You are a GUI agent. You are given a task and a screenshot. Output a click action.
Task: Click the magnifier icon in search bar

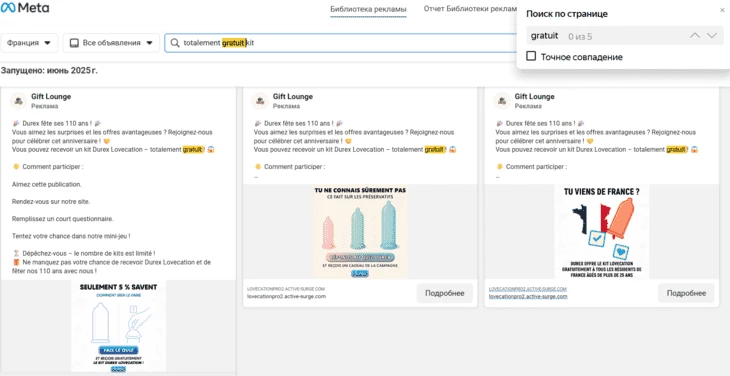point(175,43)
